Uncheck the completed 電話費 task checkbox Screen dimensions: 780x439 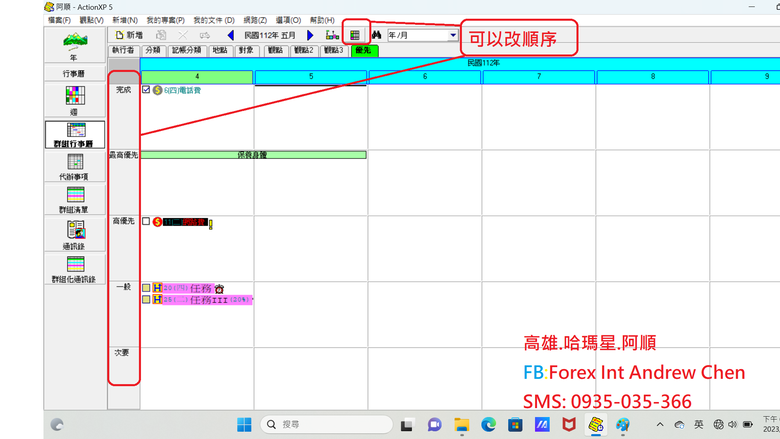tap(146, 90)
